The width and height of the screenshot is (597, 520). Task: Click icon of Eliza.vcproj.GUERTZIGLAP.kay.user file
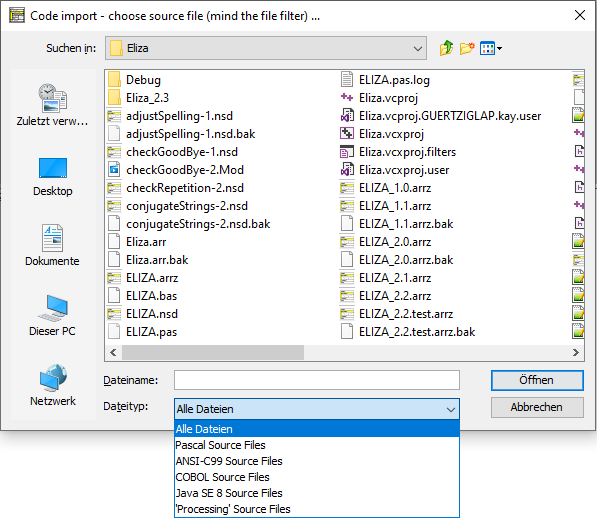click(347, 116)
